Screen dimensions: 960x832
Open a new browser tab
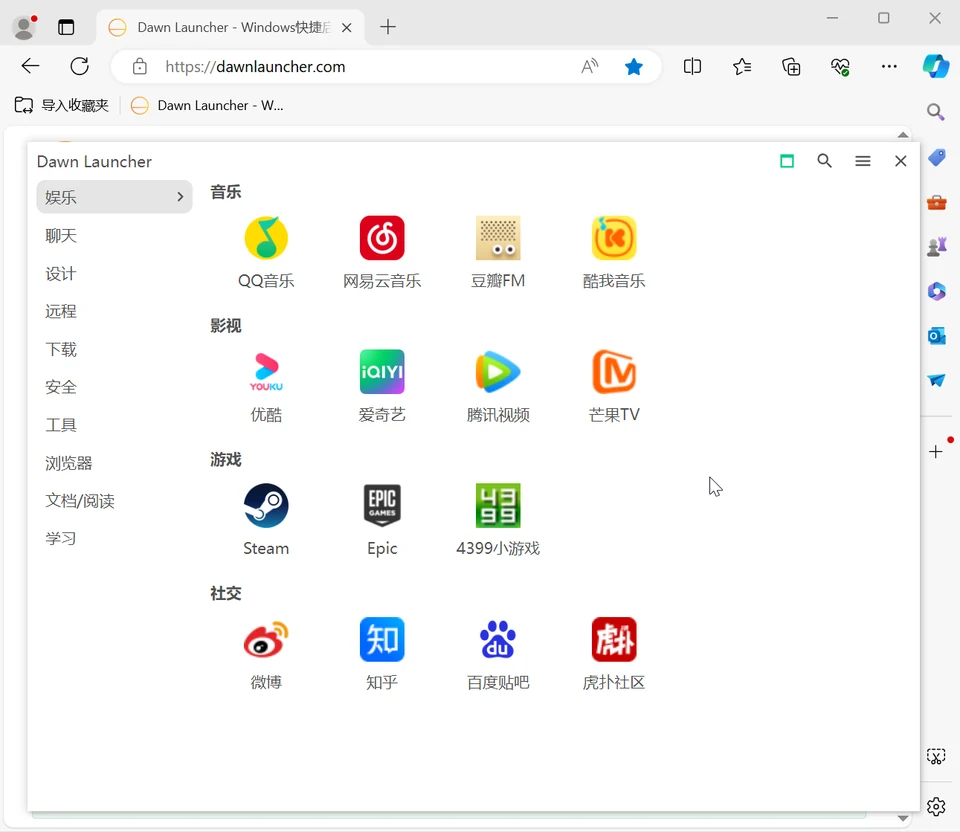pos(388,27)
